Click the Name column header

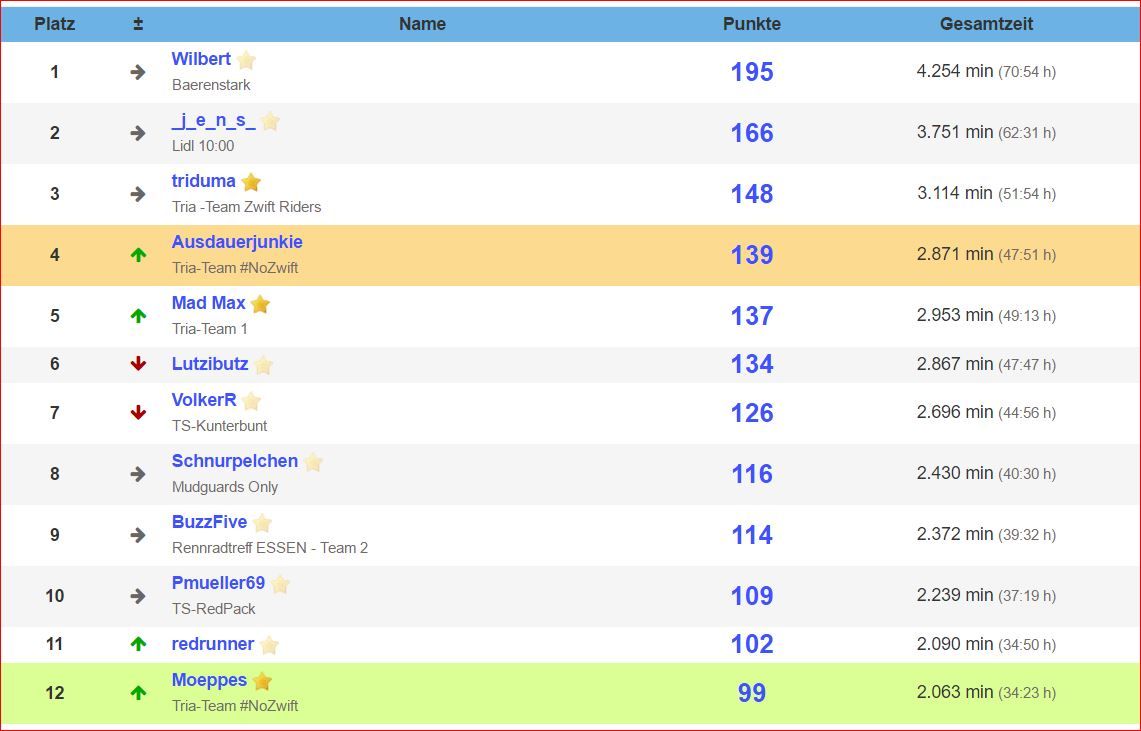click(422, 23)
